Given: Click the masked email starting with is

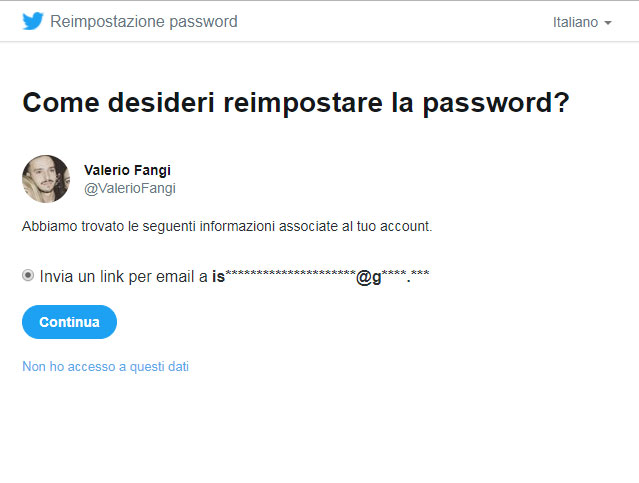Looking at the screenshot, I should [x=321, y=277].
